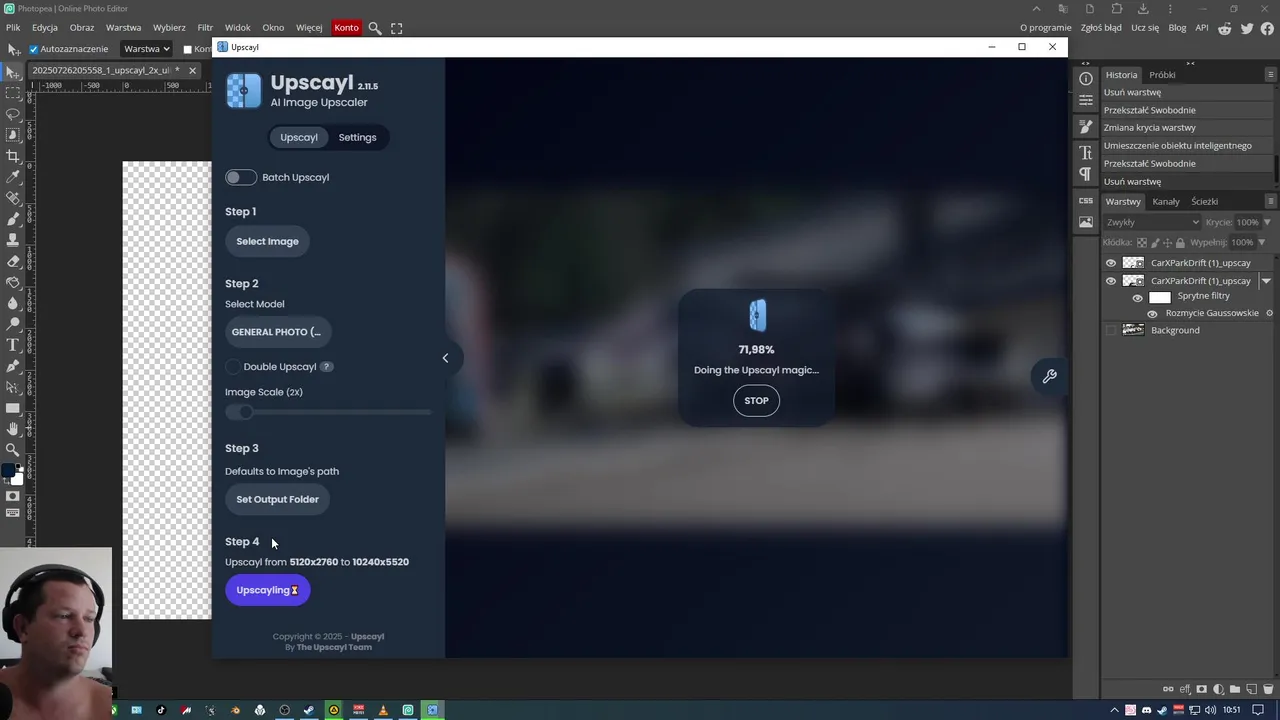Viewport: 1280px width, 720px height.
Task: Toggle Batch Upscayl switch
Action: 240,177
